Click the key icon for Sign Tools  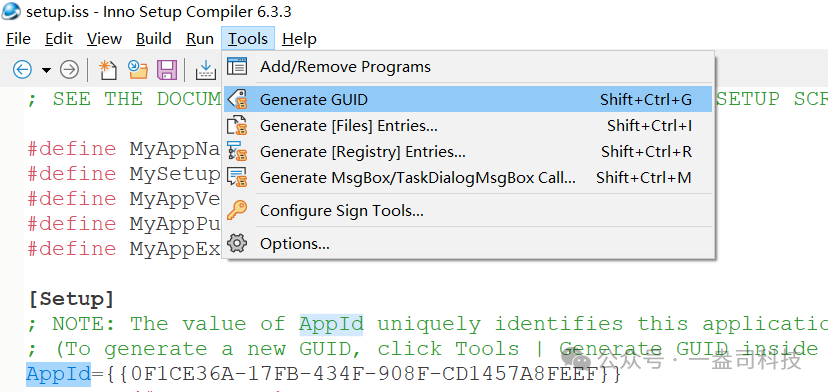point(237,211)
